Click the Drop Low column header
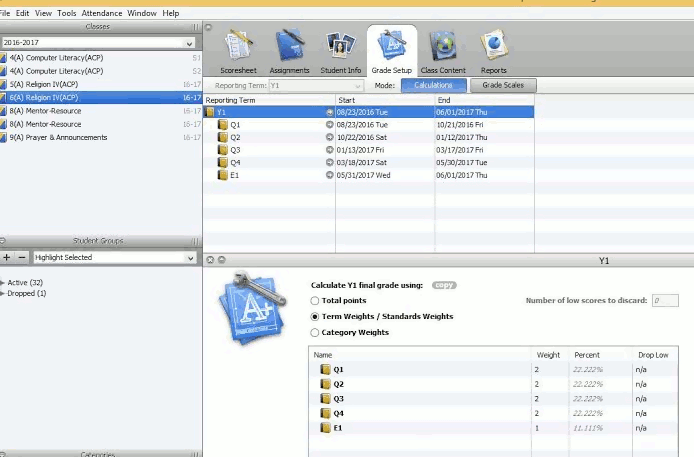 coord(653,355)
